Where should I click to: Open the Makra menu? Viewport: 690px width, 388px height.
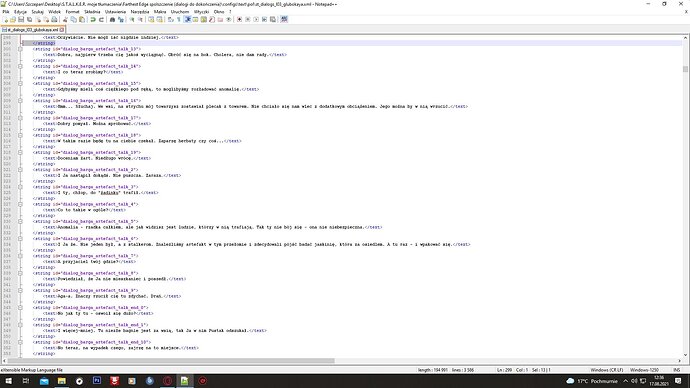tap(160, 12)
